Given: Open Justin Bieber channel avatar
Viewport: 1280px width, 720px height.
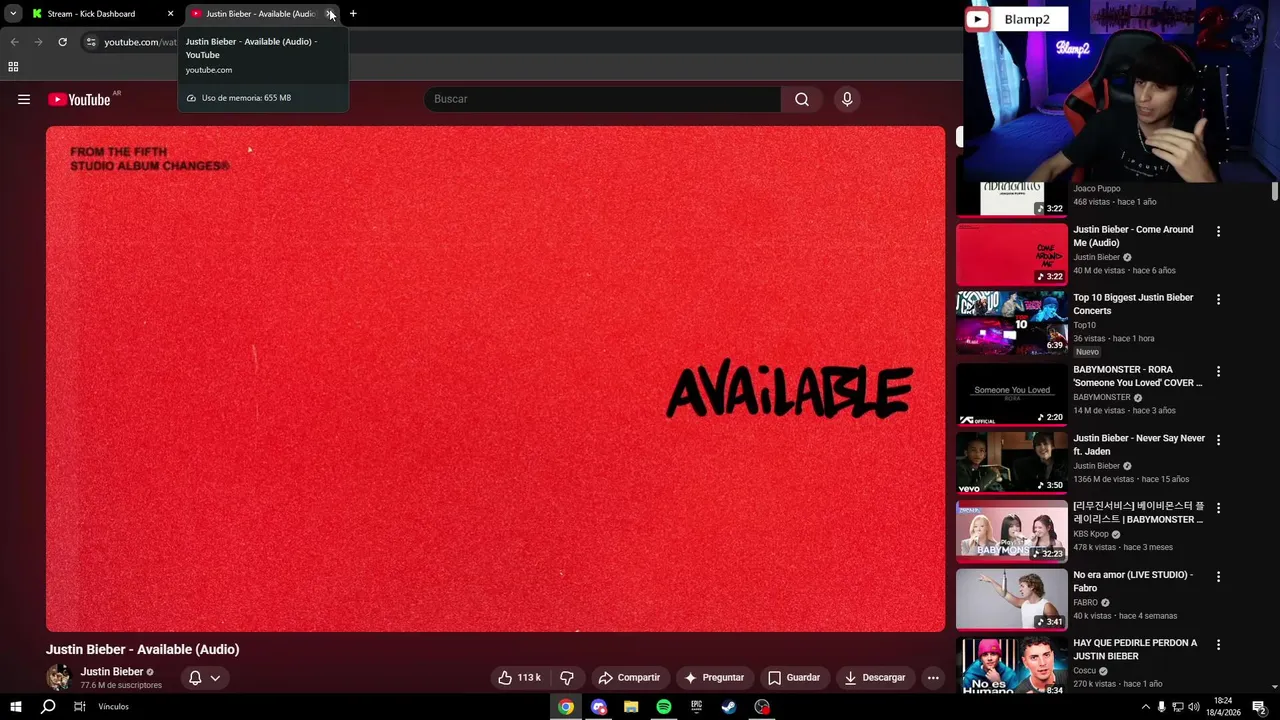Looking at the screenshot, I should click(x=59, y=677).
